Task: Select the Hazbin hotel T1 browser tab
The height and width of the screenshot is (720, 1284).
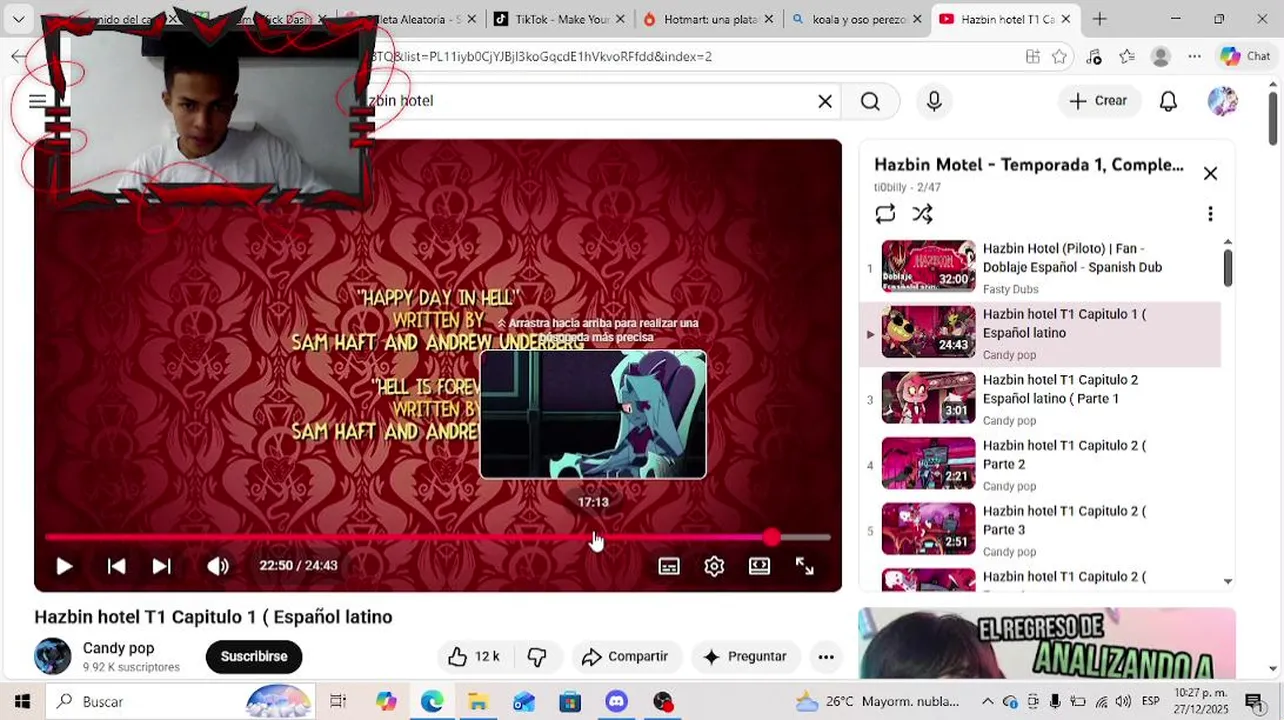Action: pyautogui.click(x=1004, y=19)
